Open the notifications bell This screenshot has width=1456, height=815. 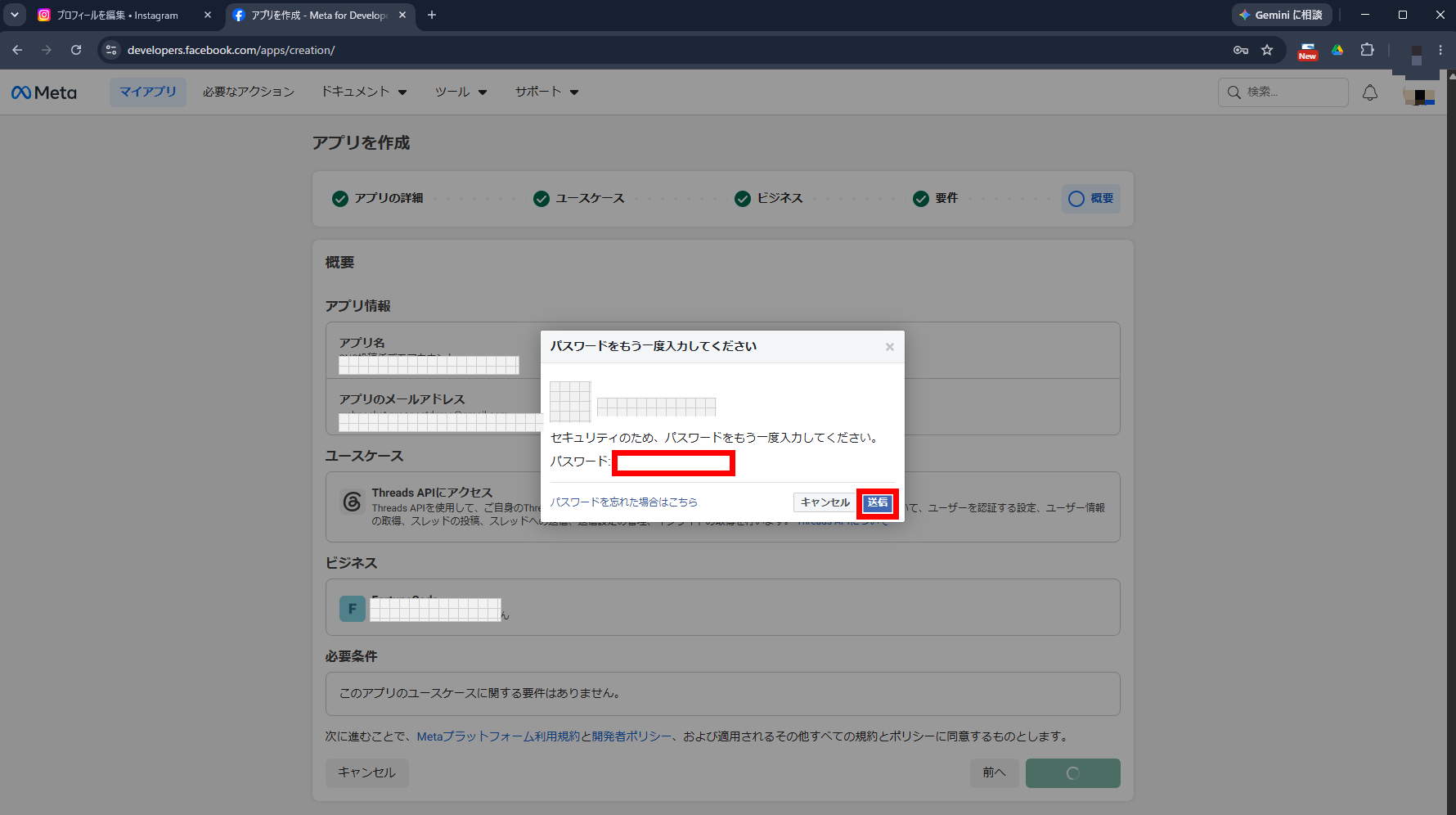pos(1370,92)
